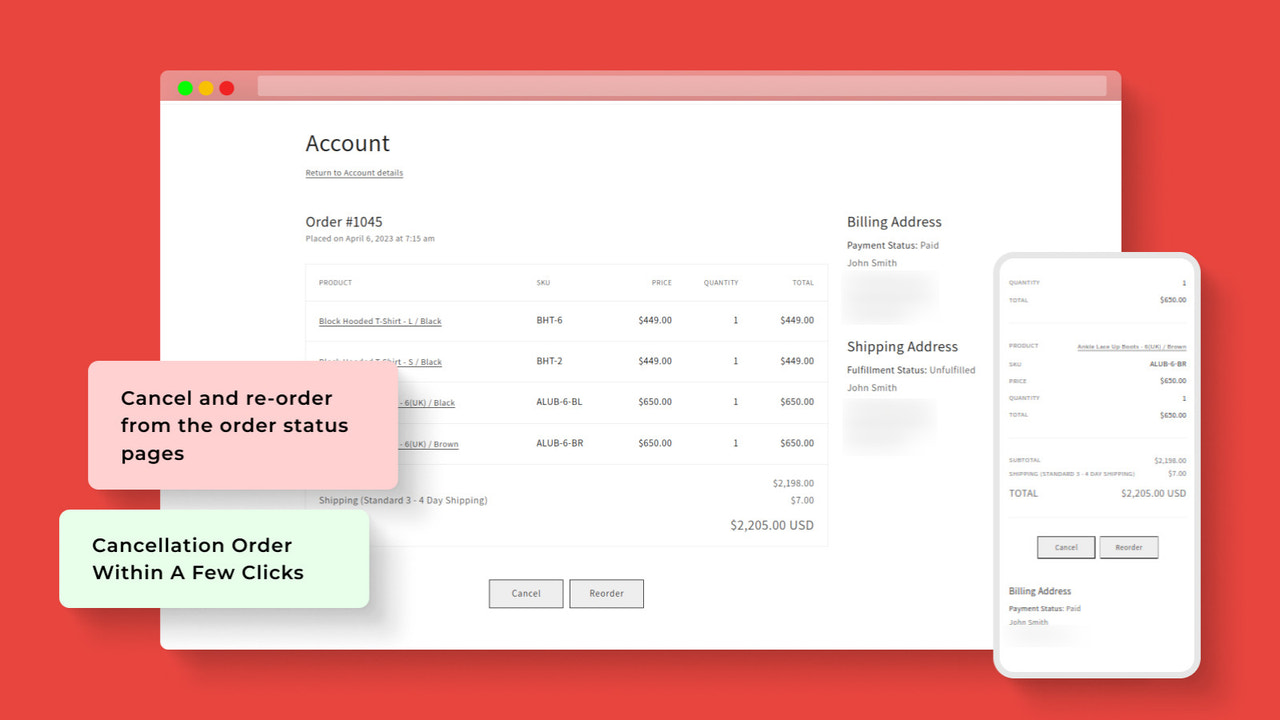Screen dimensions: 1280x720
Task: Click the pink cancel and re-order callout
Action: [240, 425]
